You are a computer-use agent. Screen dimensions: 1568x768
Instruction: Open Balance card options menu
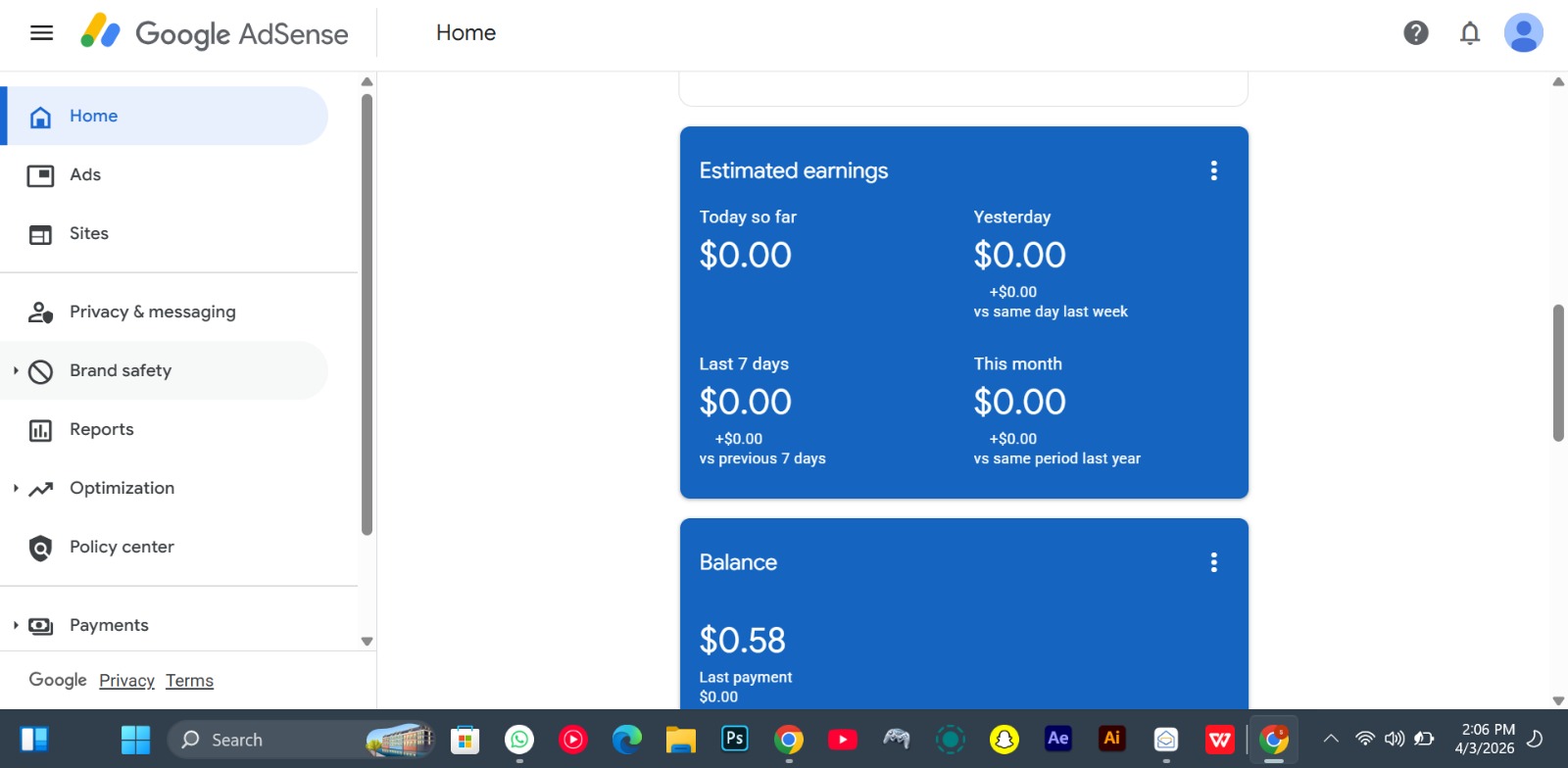coord(1213,562)
